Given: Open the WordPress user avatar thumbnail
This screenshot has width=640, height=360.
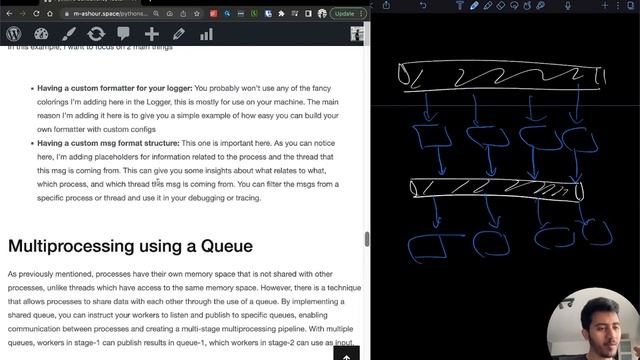Looking at the screenshot, I should click(x=357, y=34).
